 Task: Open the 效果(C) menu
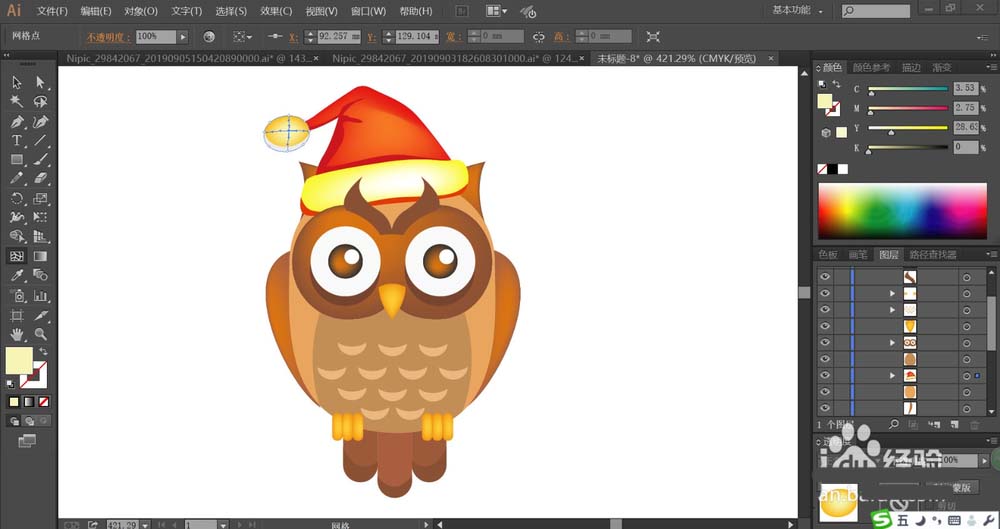pos(276,11)
